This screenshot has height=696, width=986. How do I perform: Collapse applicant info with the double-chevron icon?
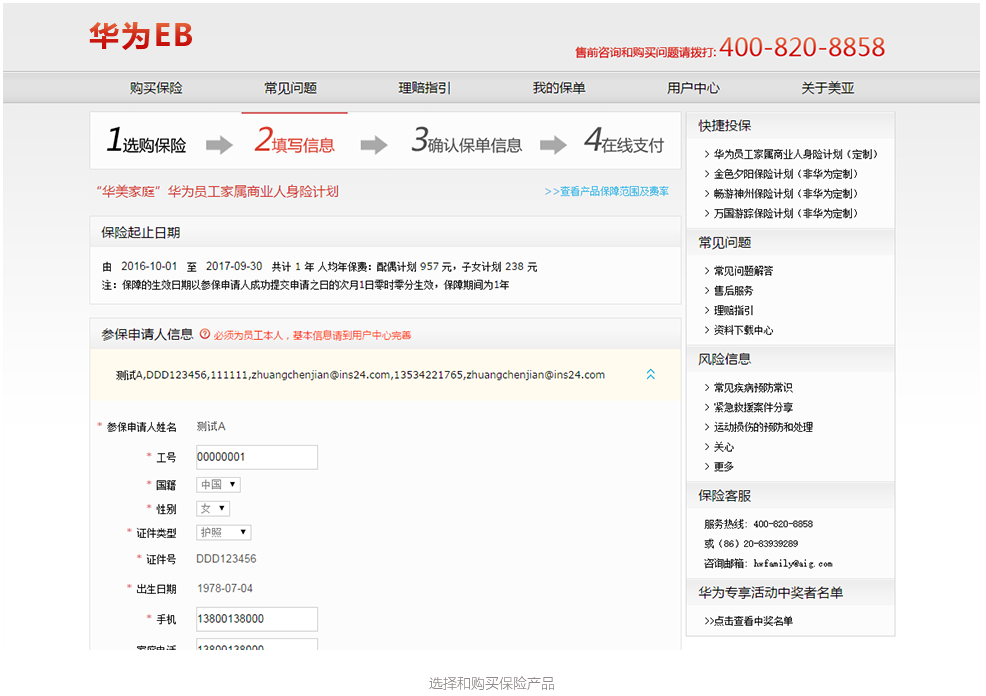pos(651,375)
